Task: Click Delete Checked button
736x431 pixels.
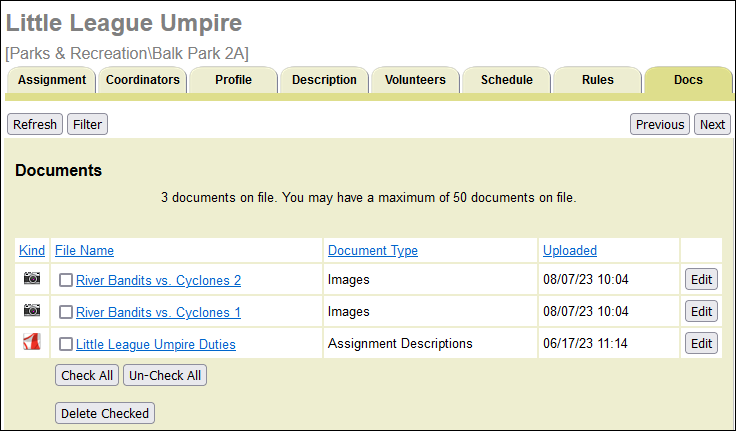Action: click(x=105, y=413)
